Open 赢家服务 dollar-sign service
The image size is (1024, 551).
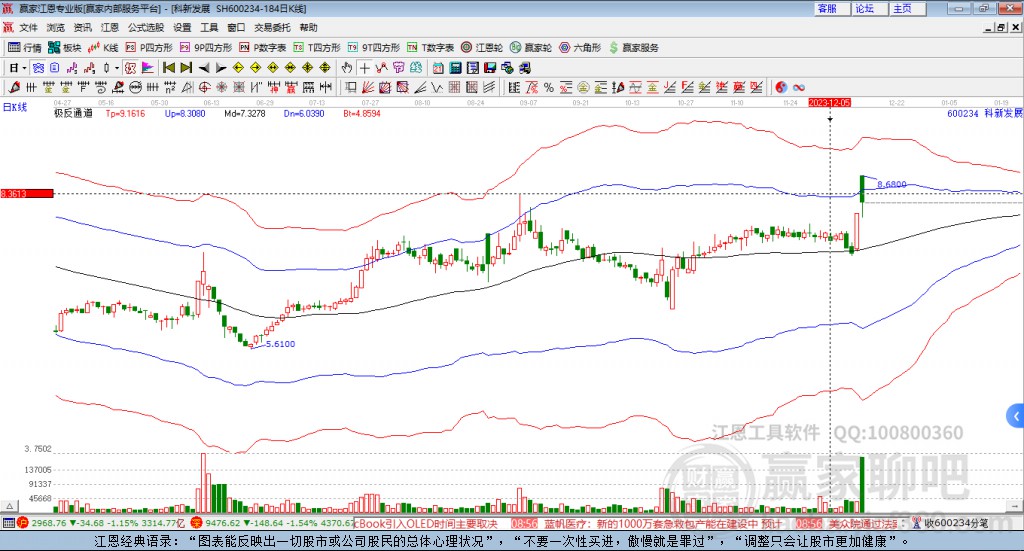coord(634,48)
